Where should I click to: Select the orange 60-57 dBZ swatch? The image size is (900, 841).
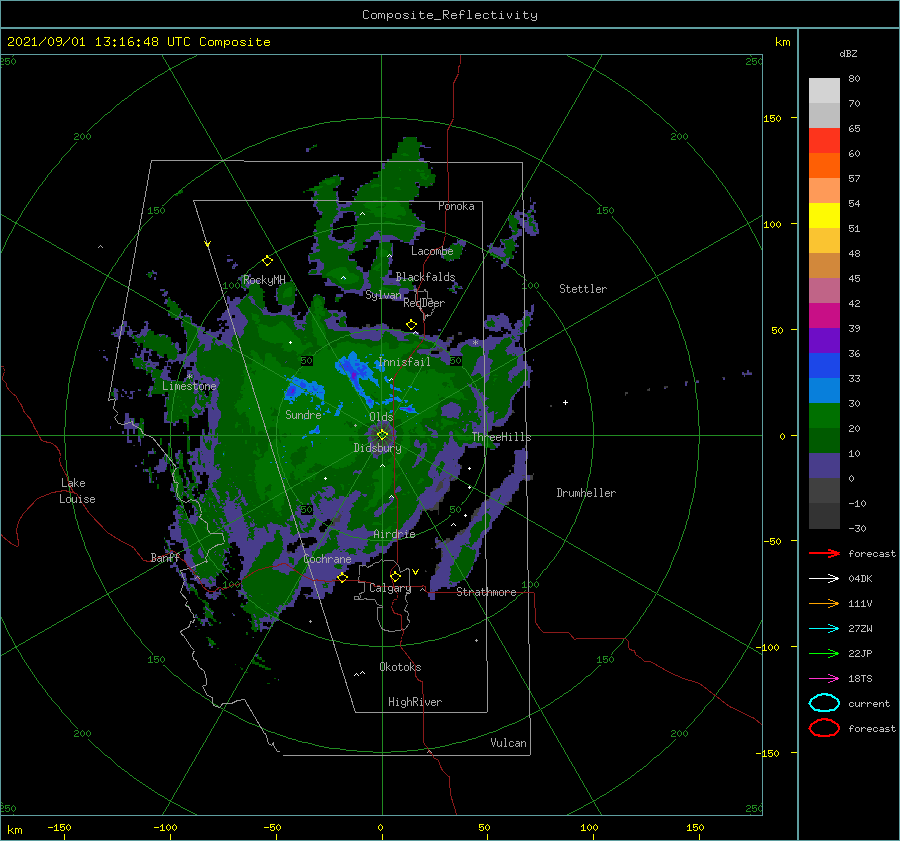coord(824,165)
